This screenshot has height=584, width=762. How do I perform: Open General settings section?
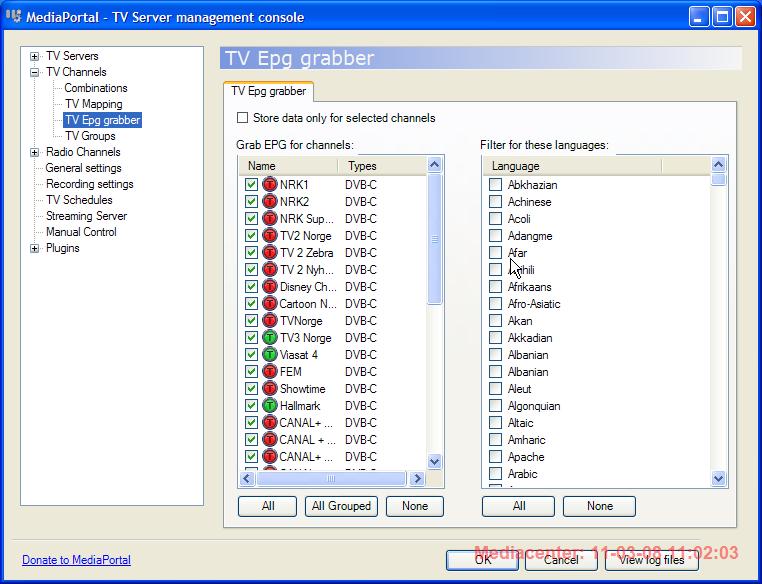[x=83, y=168]
